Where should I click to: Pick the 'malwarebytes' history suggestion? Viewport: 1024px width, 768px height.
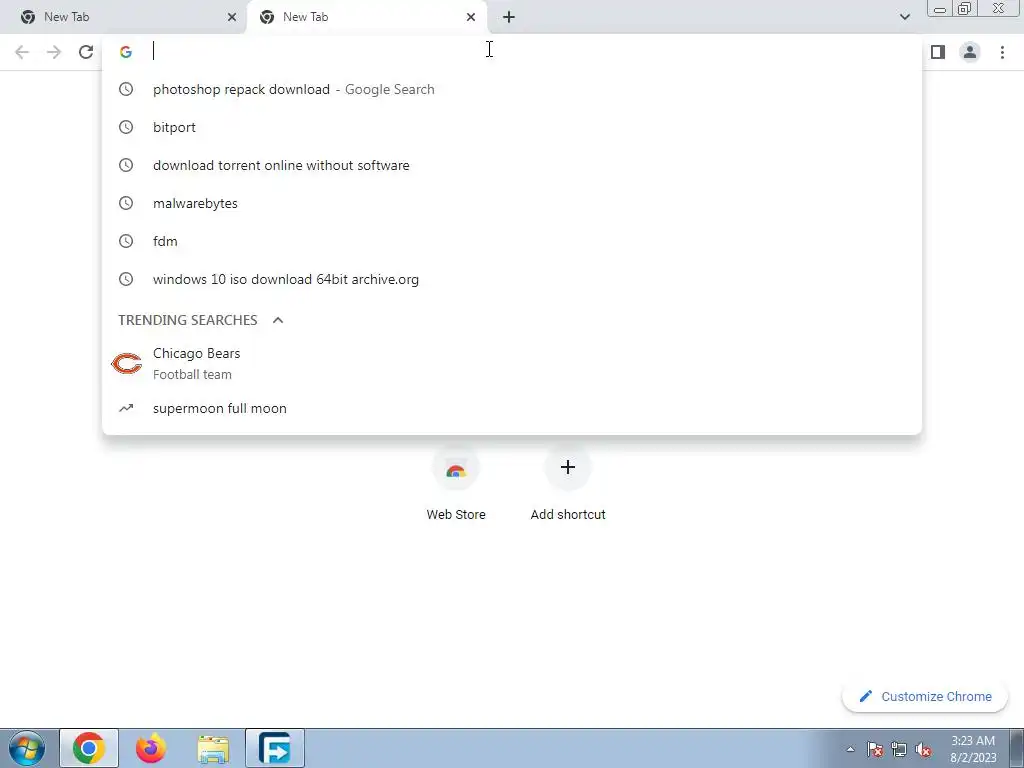tap(512, 203)
